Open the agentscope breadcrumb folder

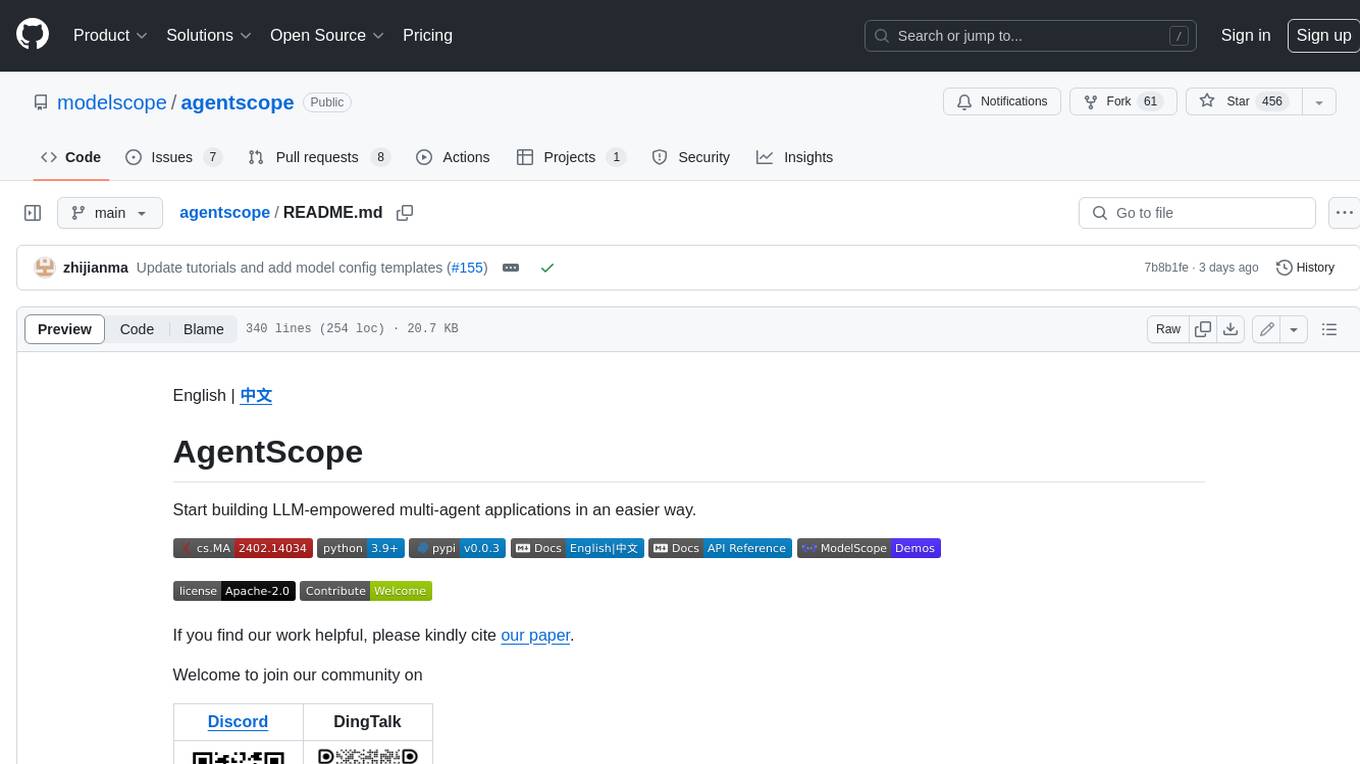click(x=225, y=212)
